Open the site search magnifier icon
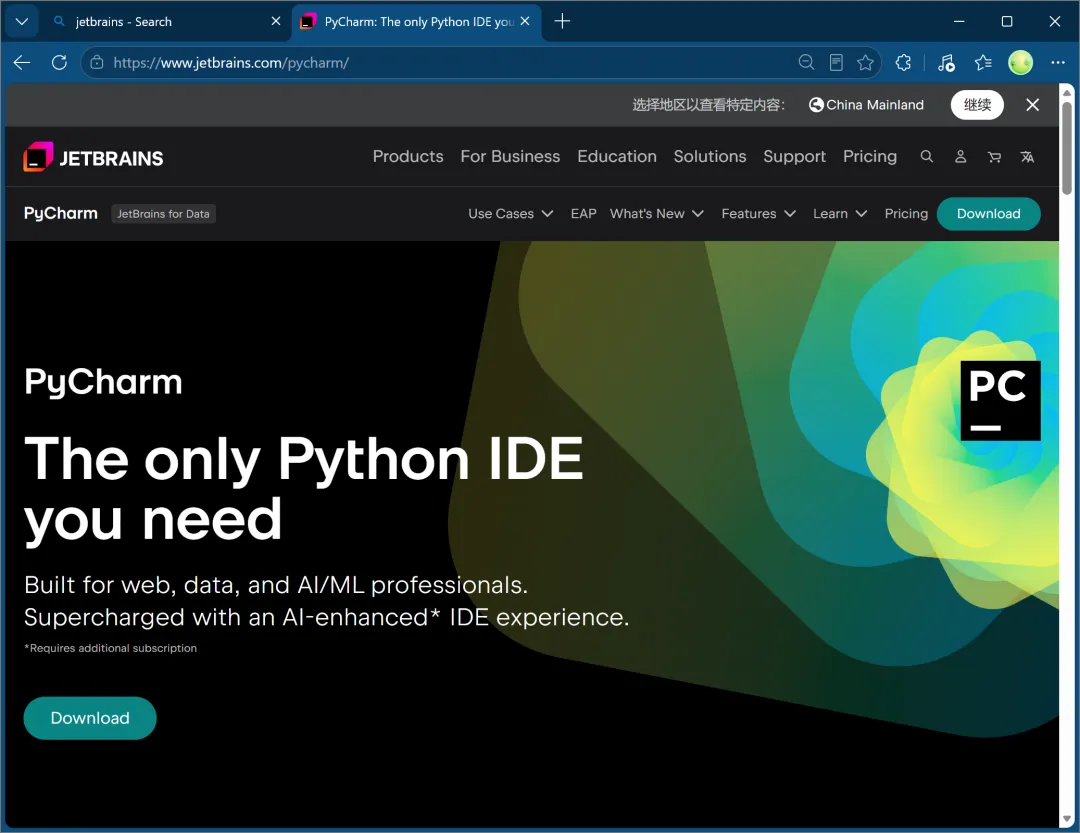Viewport: 1080px width, 833px height. [926, 156]
